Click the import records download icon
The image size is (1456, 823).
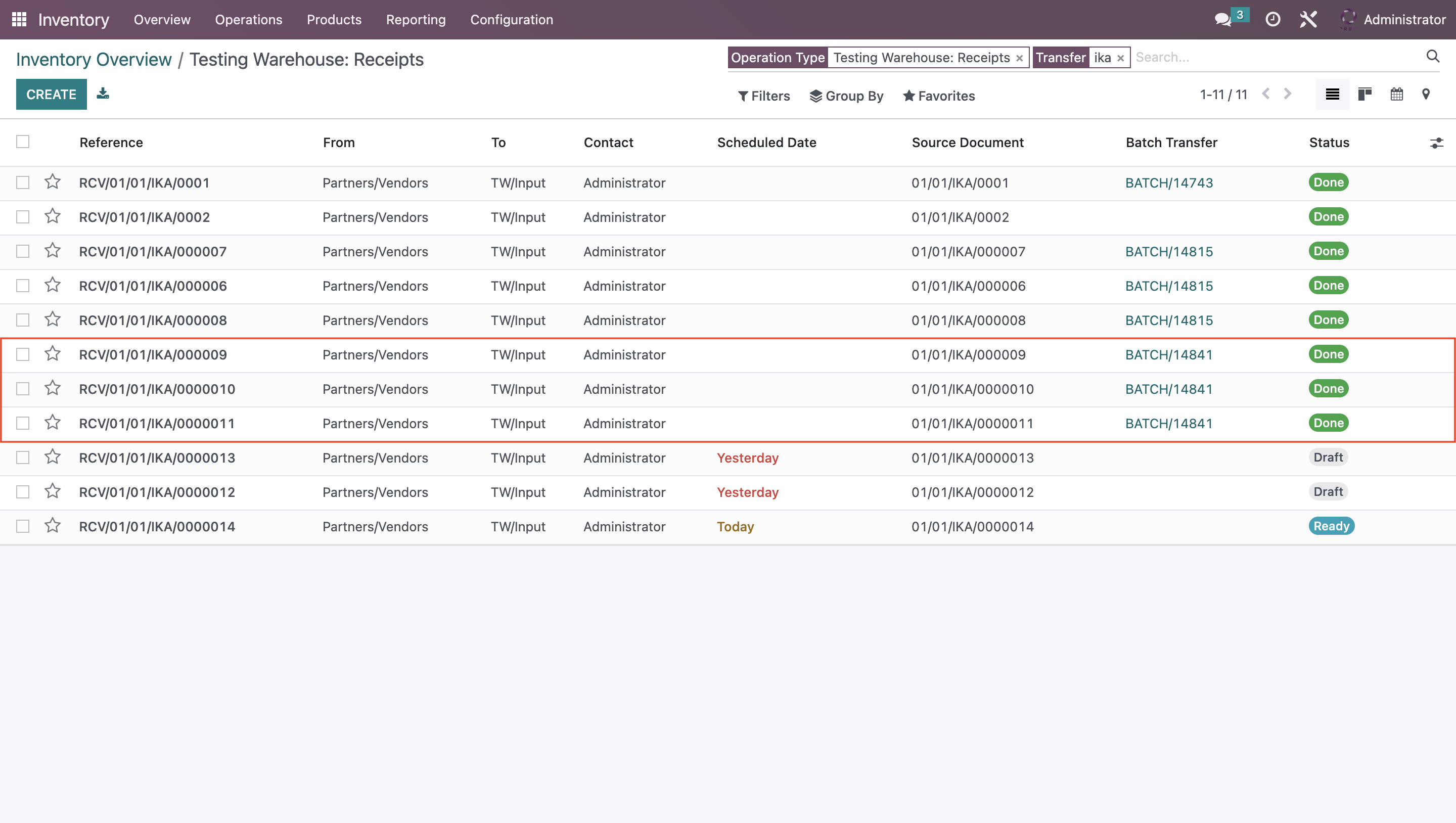click(102, 93)
